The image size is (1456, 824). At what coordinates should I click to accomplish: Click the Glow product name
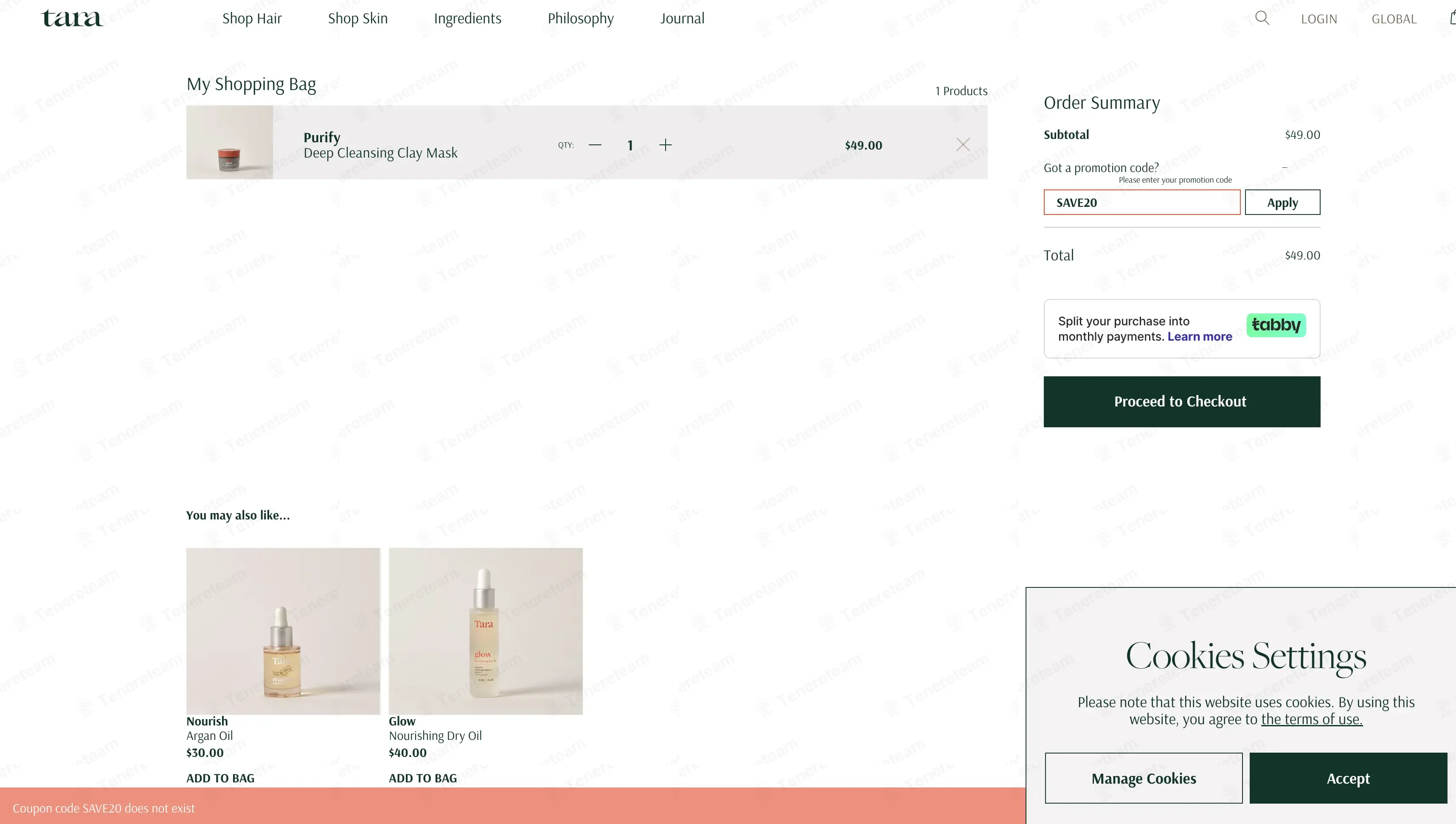pos(402,721)
